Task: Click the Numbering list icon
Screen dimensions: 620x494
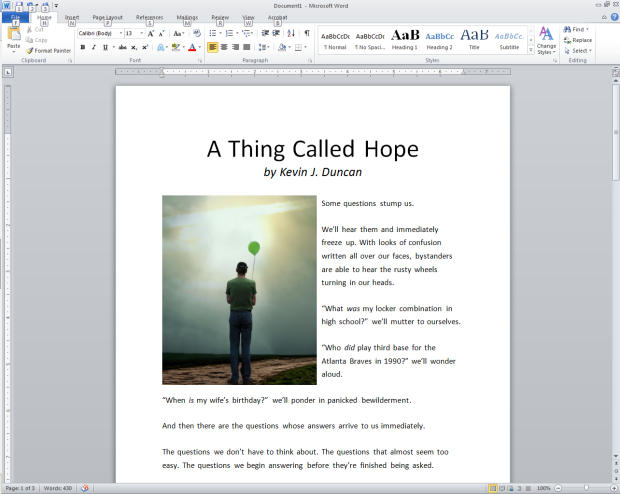Action: click(229, 34)
